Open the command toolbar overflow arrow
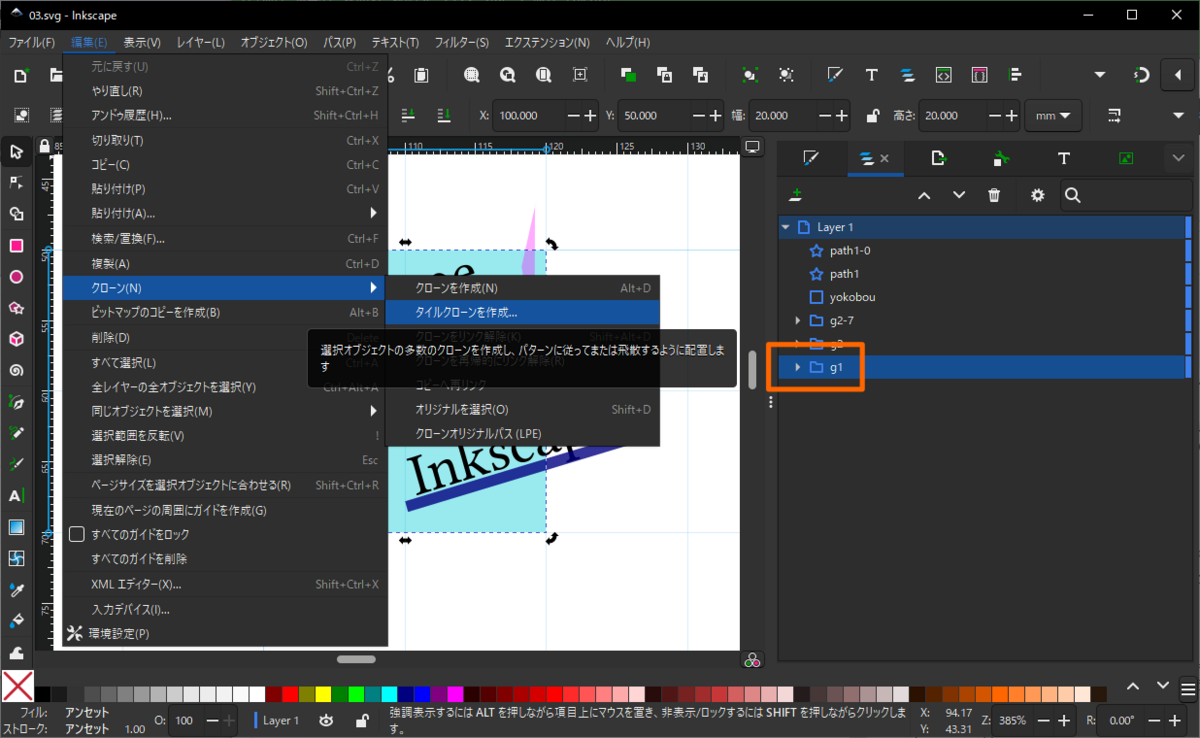The width and height of the screenshot is (1200, 738). point(1101,75)
